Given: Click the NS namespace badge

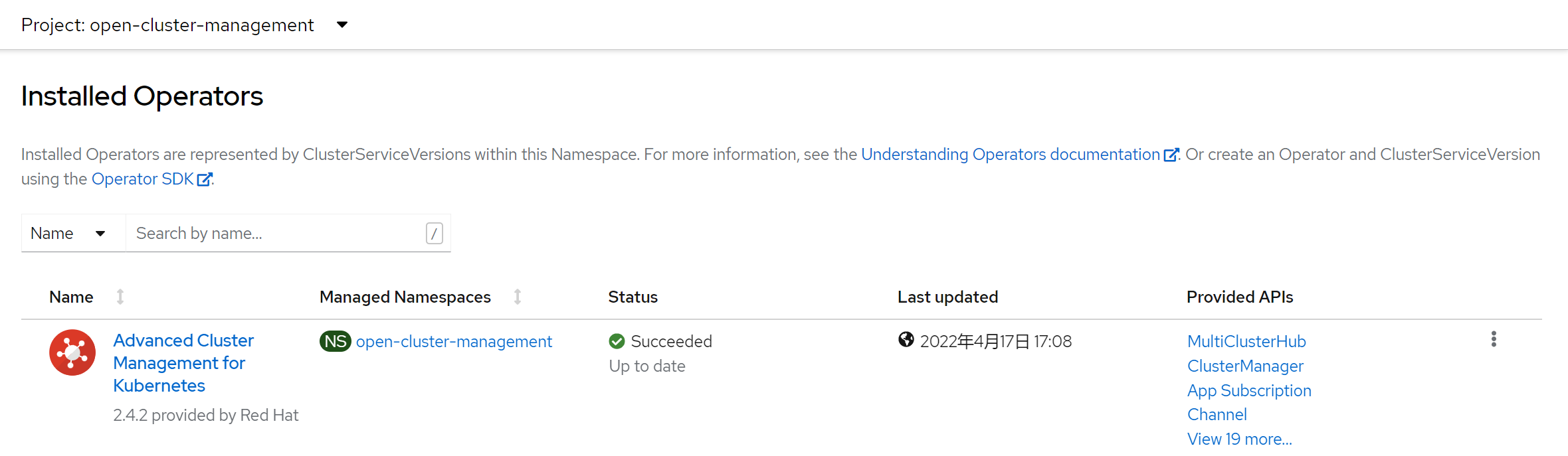Looking at the screenshot, I should pos(336,341).
